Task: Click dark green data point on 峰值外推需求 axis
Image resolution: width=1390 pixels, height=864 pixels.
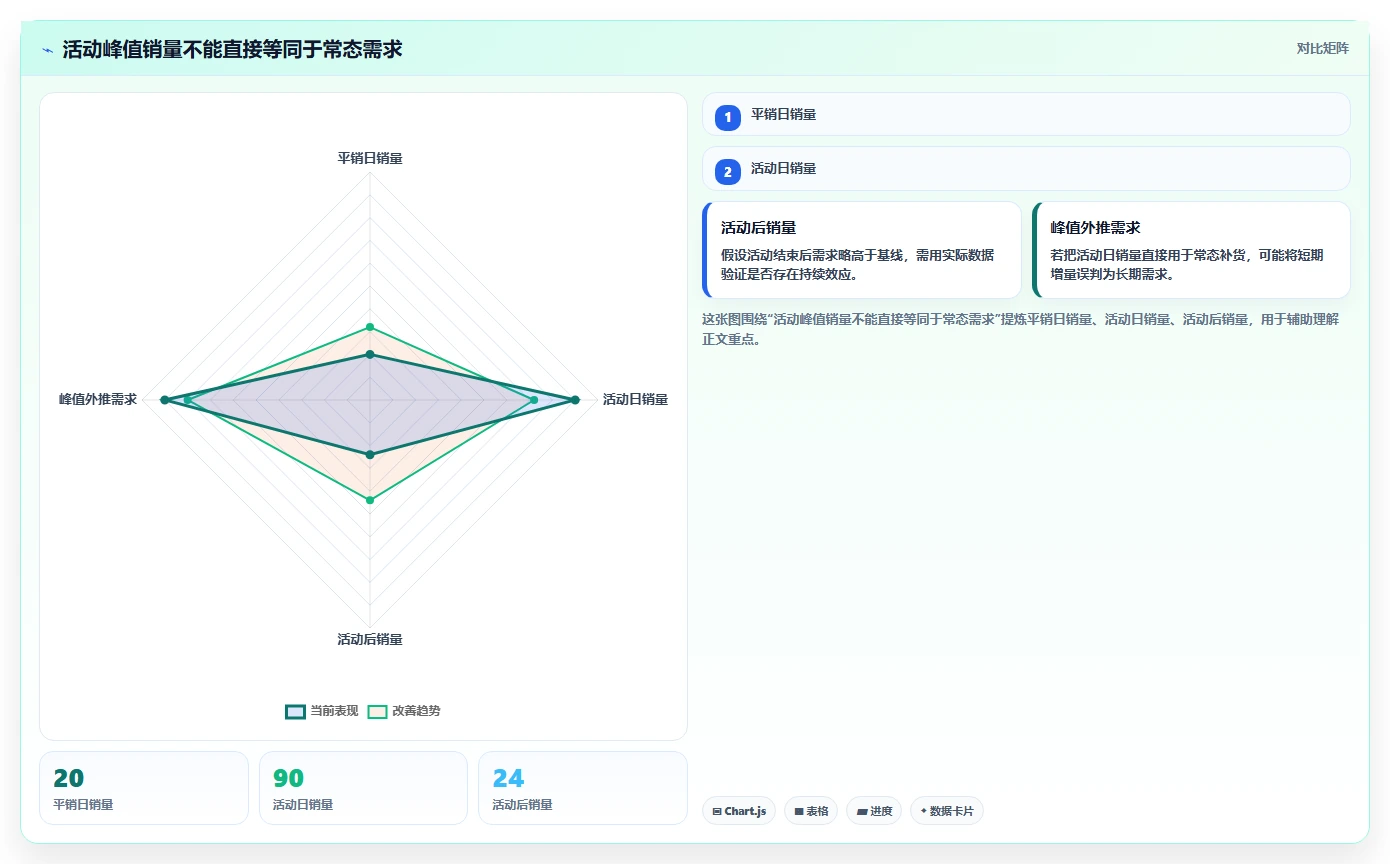Action: tap(165, 400)
